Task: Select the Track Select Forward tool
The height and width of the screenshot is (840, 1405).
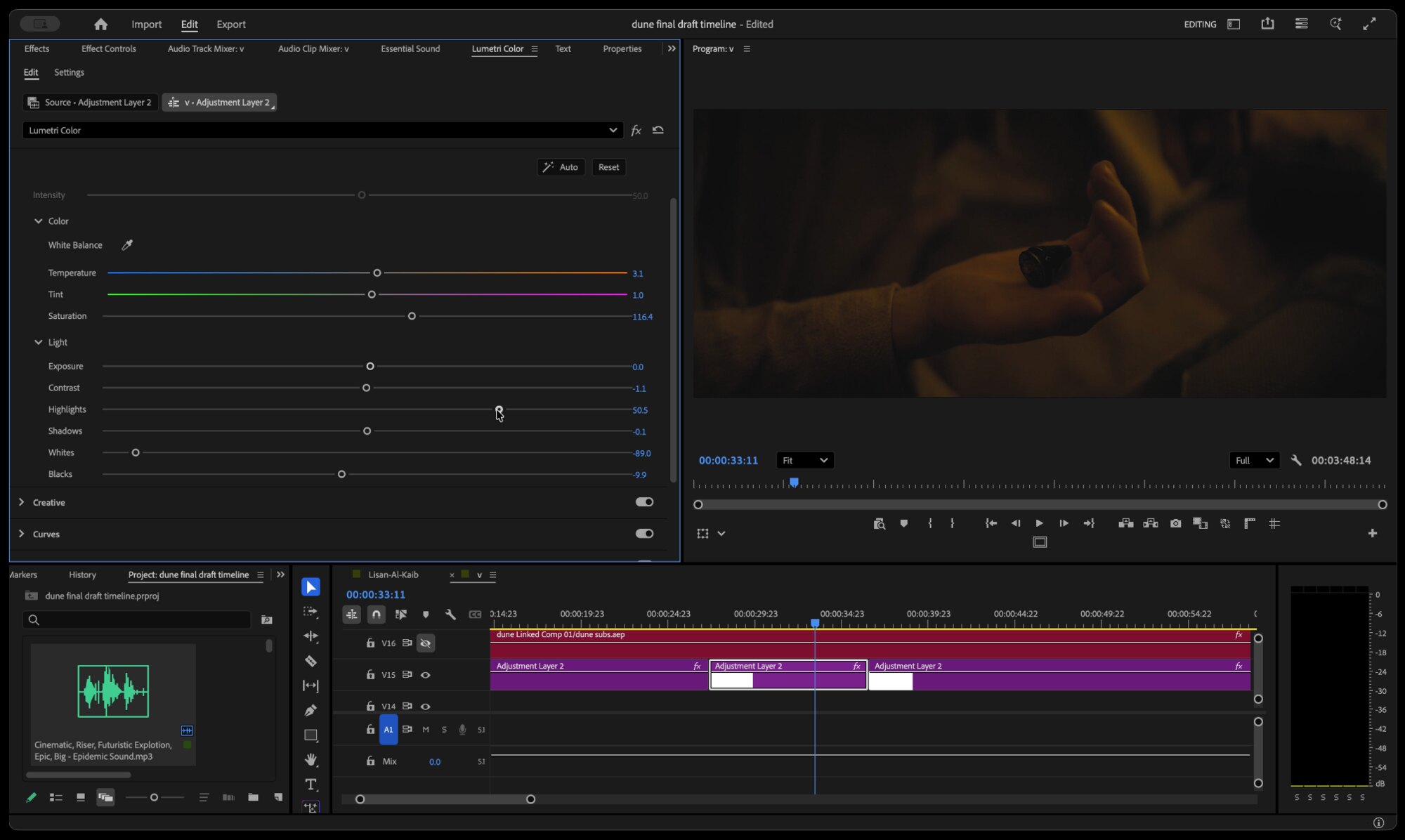Action: pos(311,612)
